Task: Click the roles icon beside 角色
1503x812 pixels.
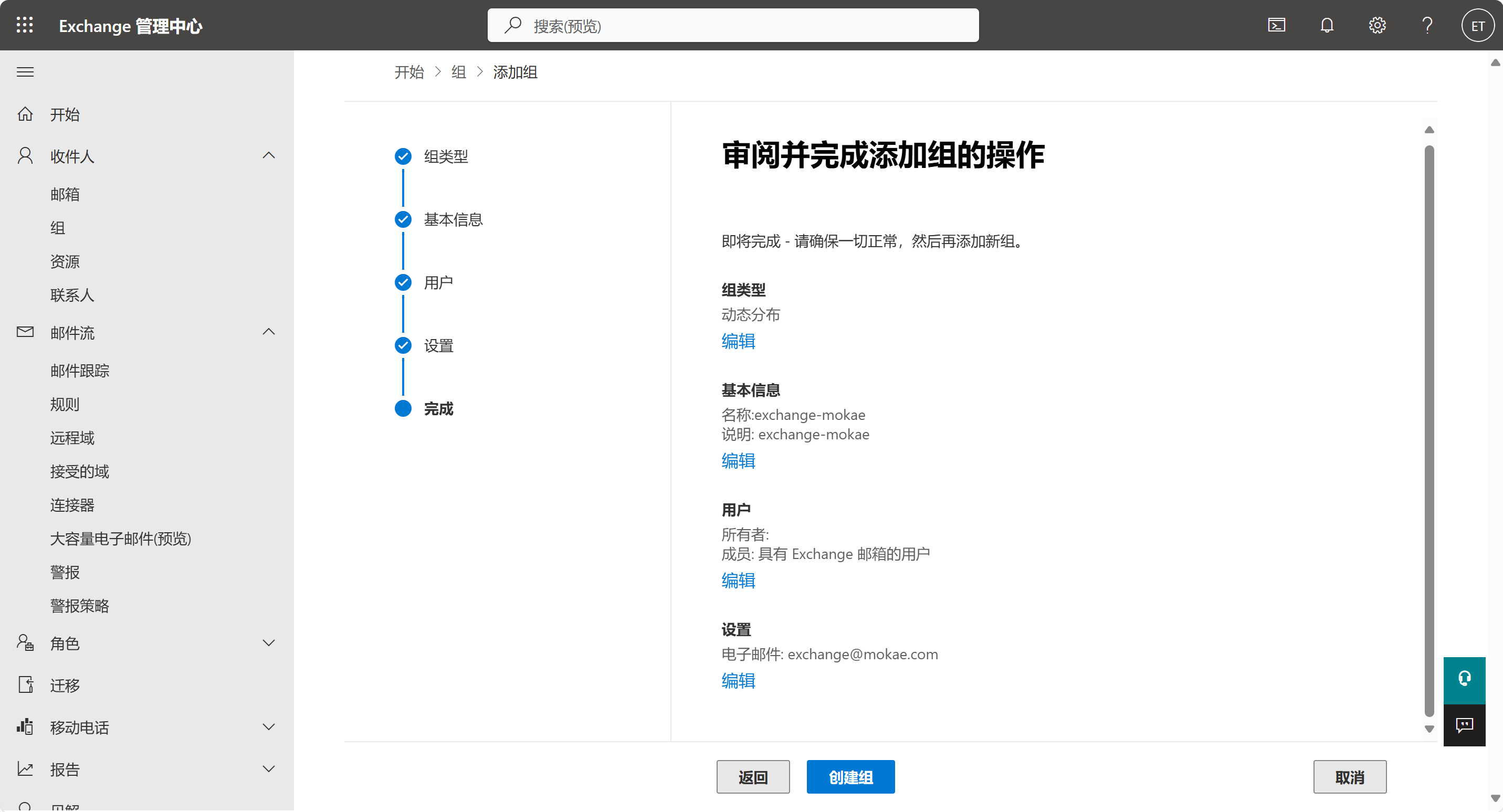Action: pyautogui.click(x=25, y=643)
